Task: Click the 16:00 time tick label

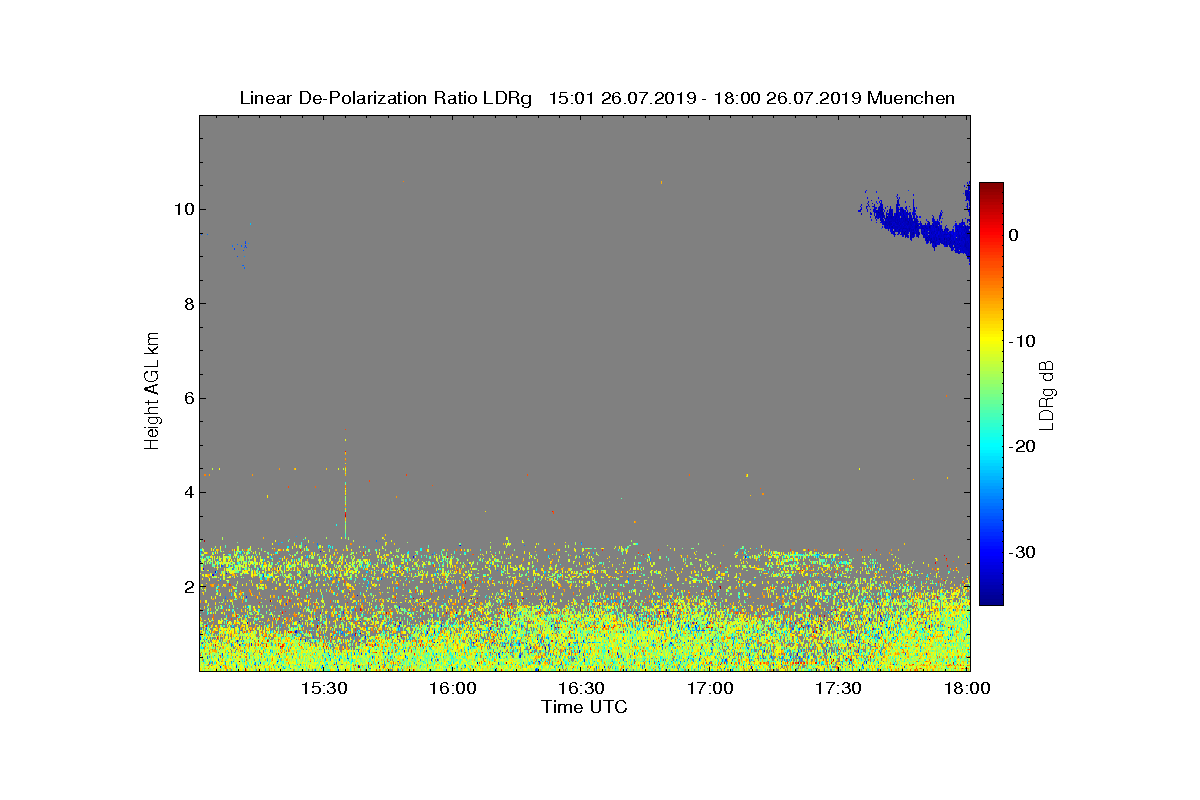Action: point(452,688)
